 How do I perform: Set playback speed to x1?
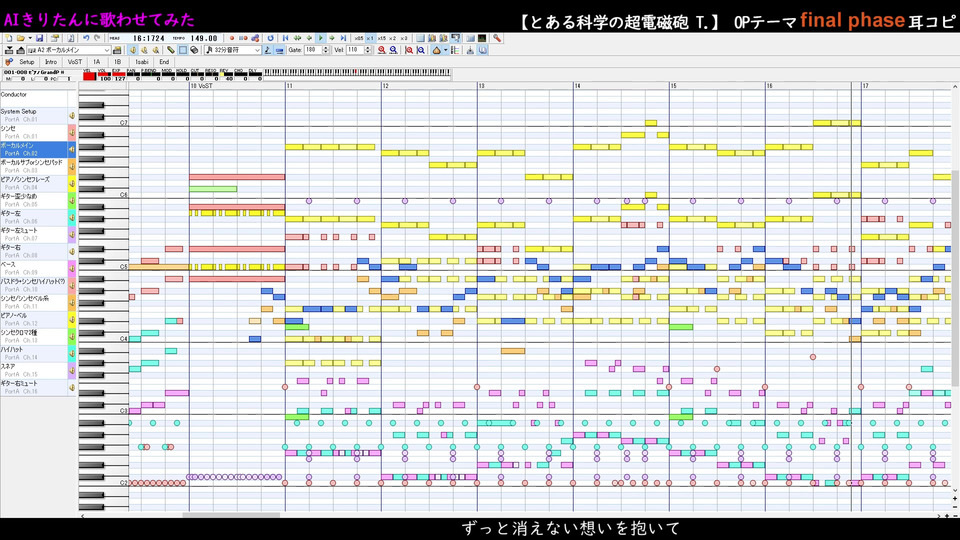click(x=370, y=38)
